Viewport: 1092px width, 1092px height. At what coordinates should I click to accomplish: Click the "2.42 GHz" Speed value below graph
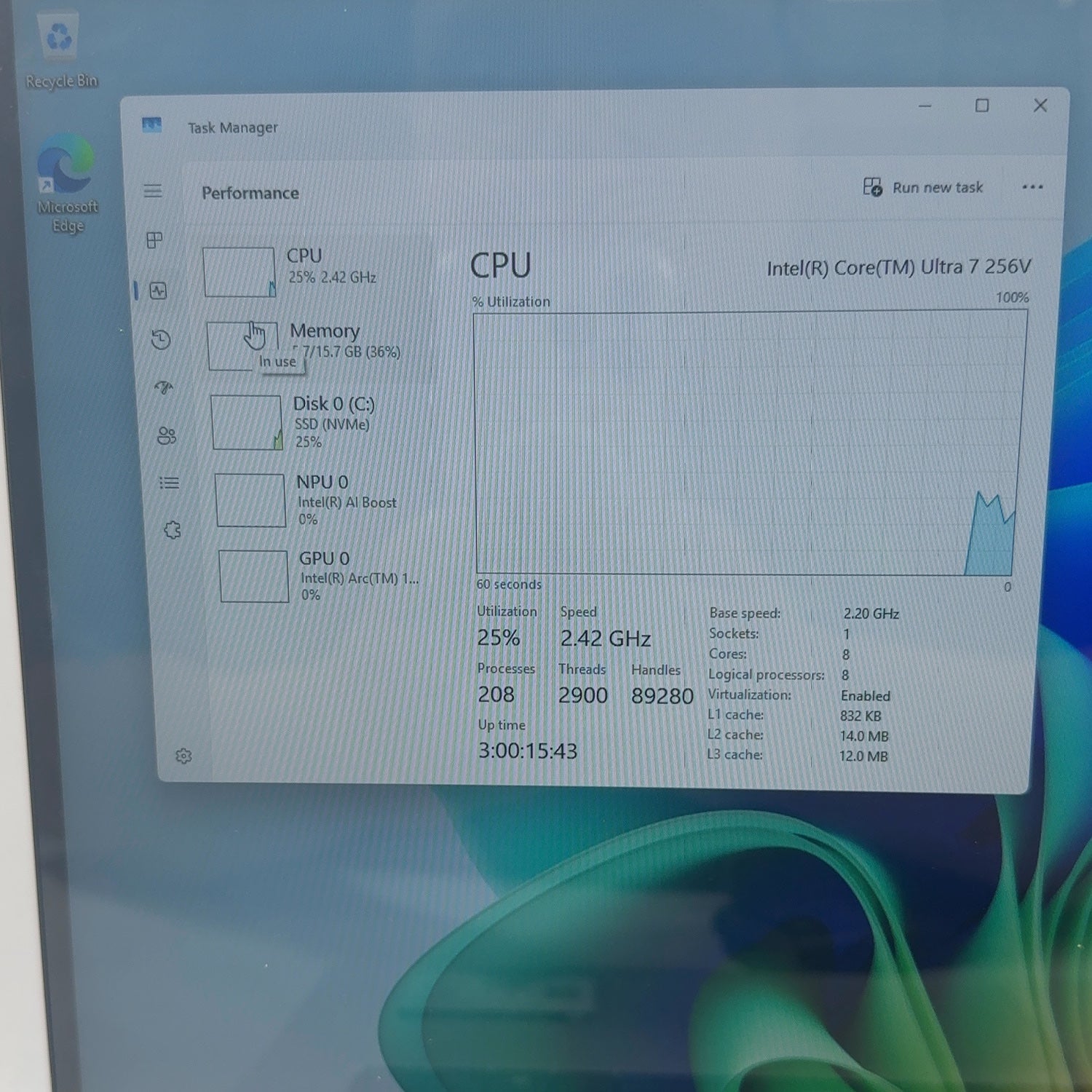(x=605, y=638)
